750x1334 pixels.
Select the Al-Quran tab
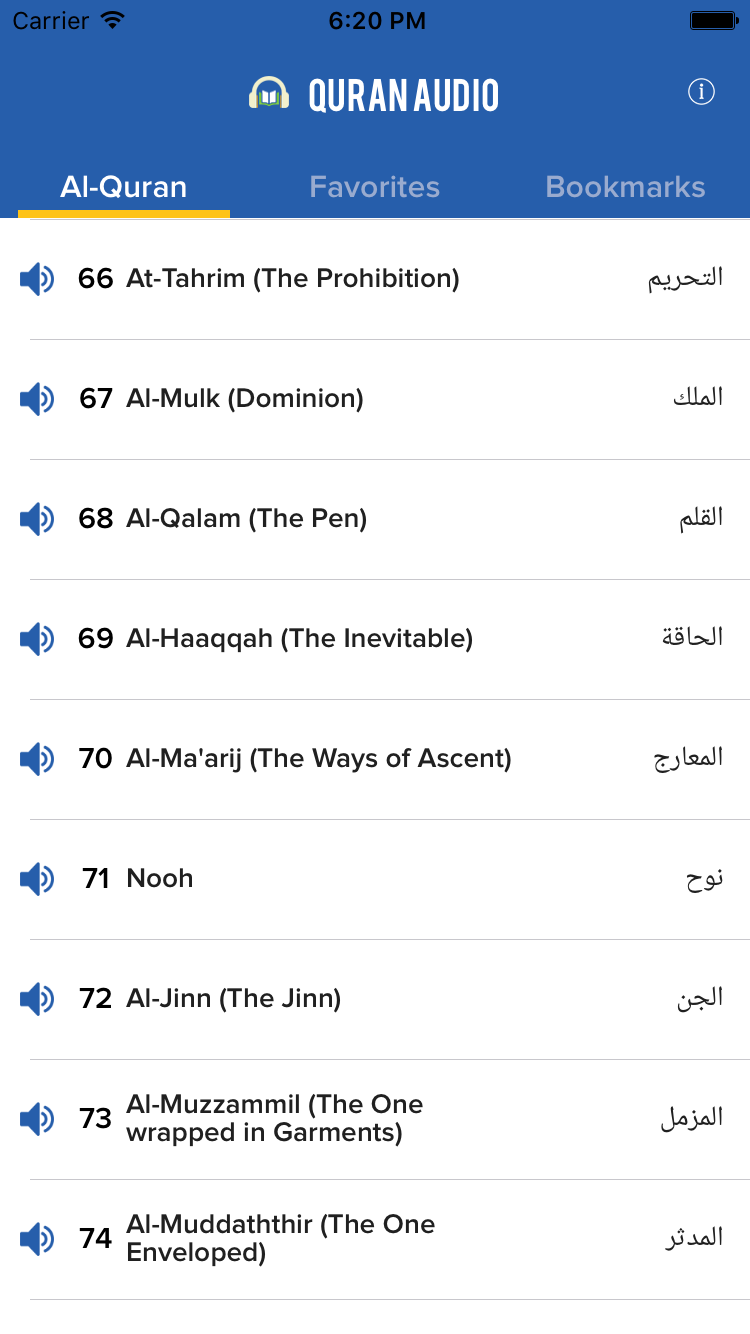[124, 187]
